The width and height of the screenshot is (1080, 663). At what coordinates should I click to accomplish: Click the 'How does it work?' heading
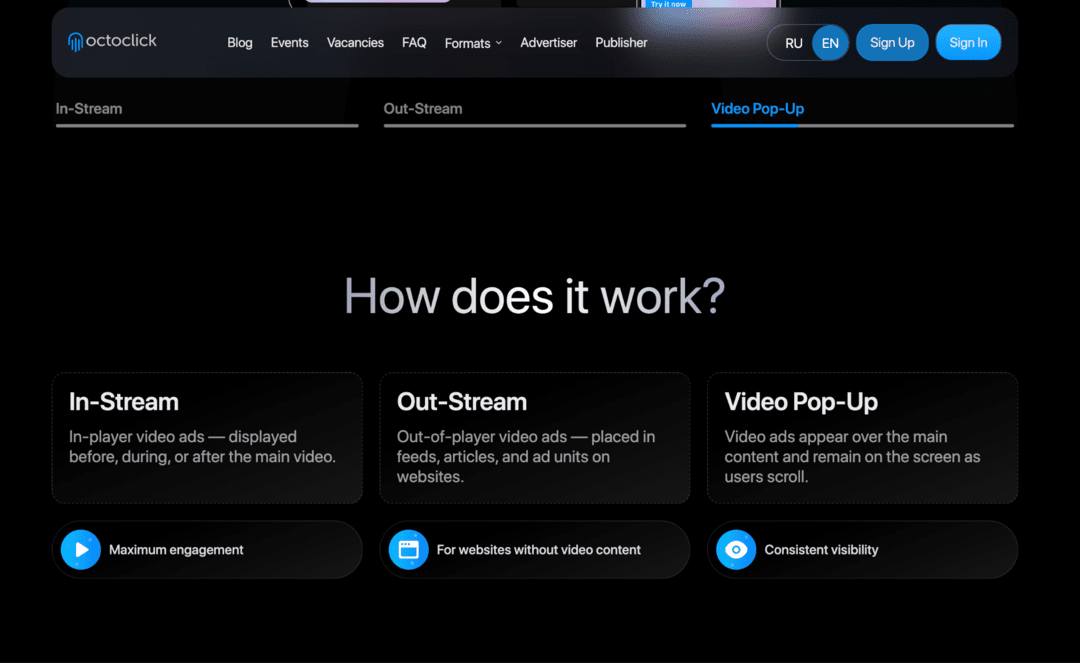pos(534,297)
